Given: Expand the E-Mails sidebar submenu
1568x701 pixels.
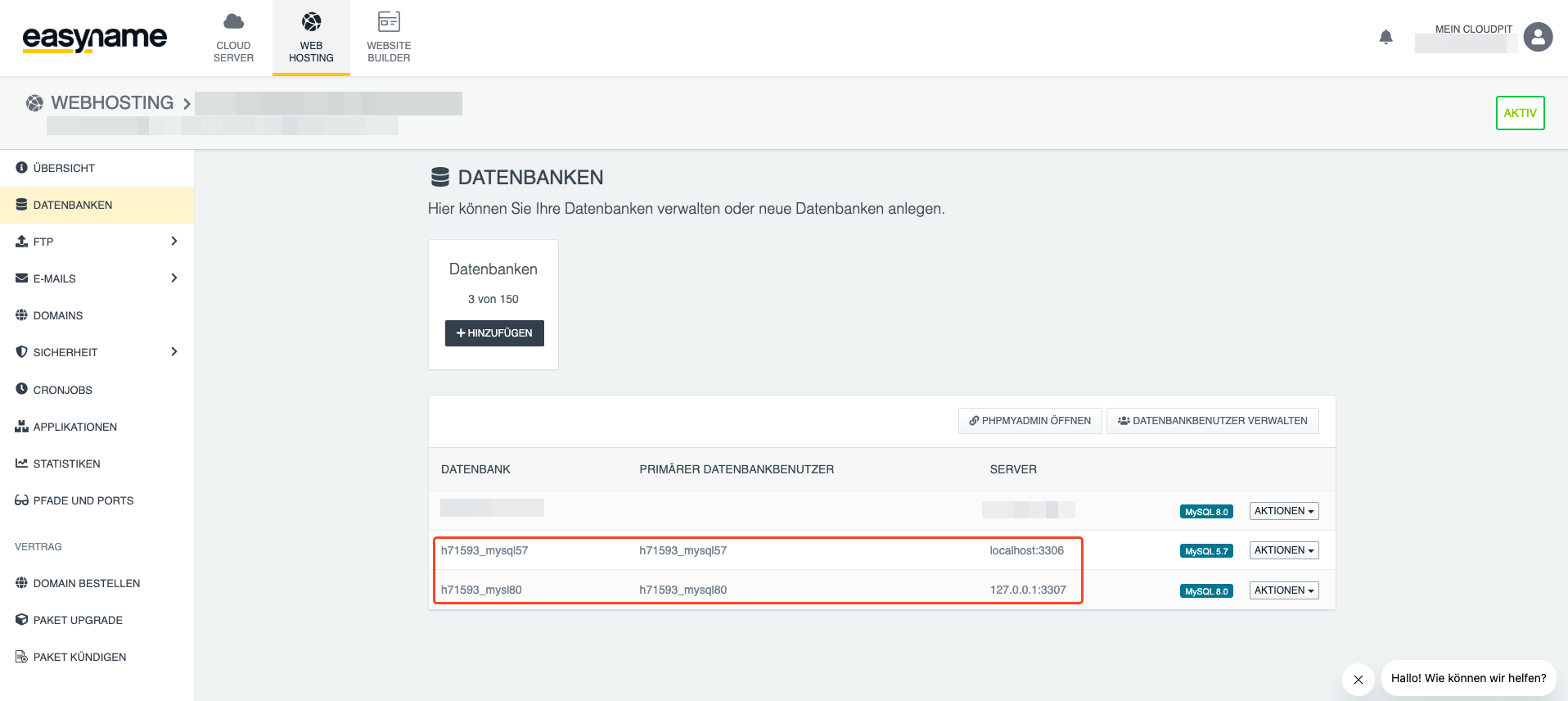Looking at the screenshot, I should [173, 278].
